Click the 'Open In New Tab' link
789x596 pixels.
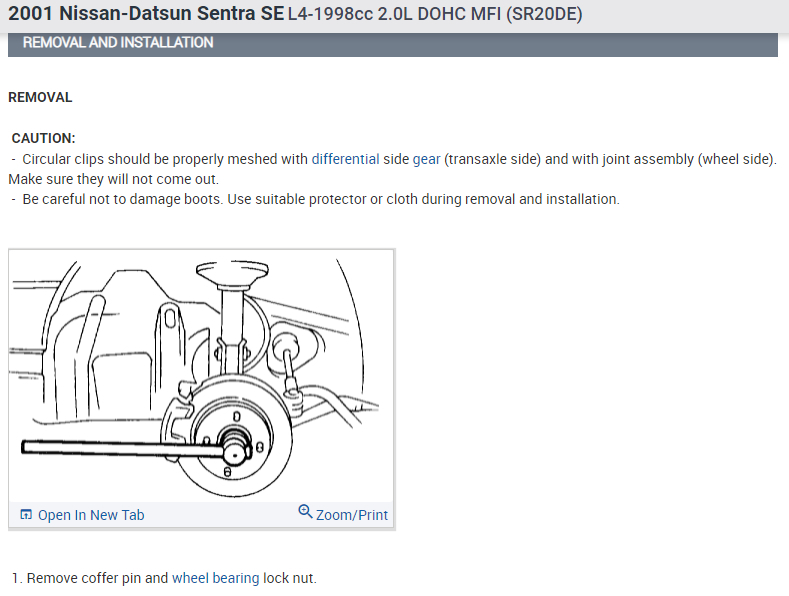pyautogui.click(x=91, y=515)
